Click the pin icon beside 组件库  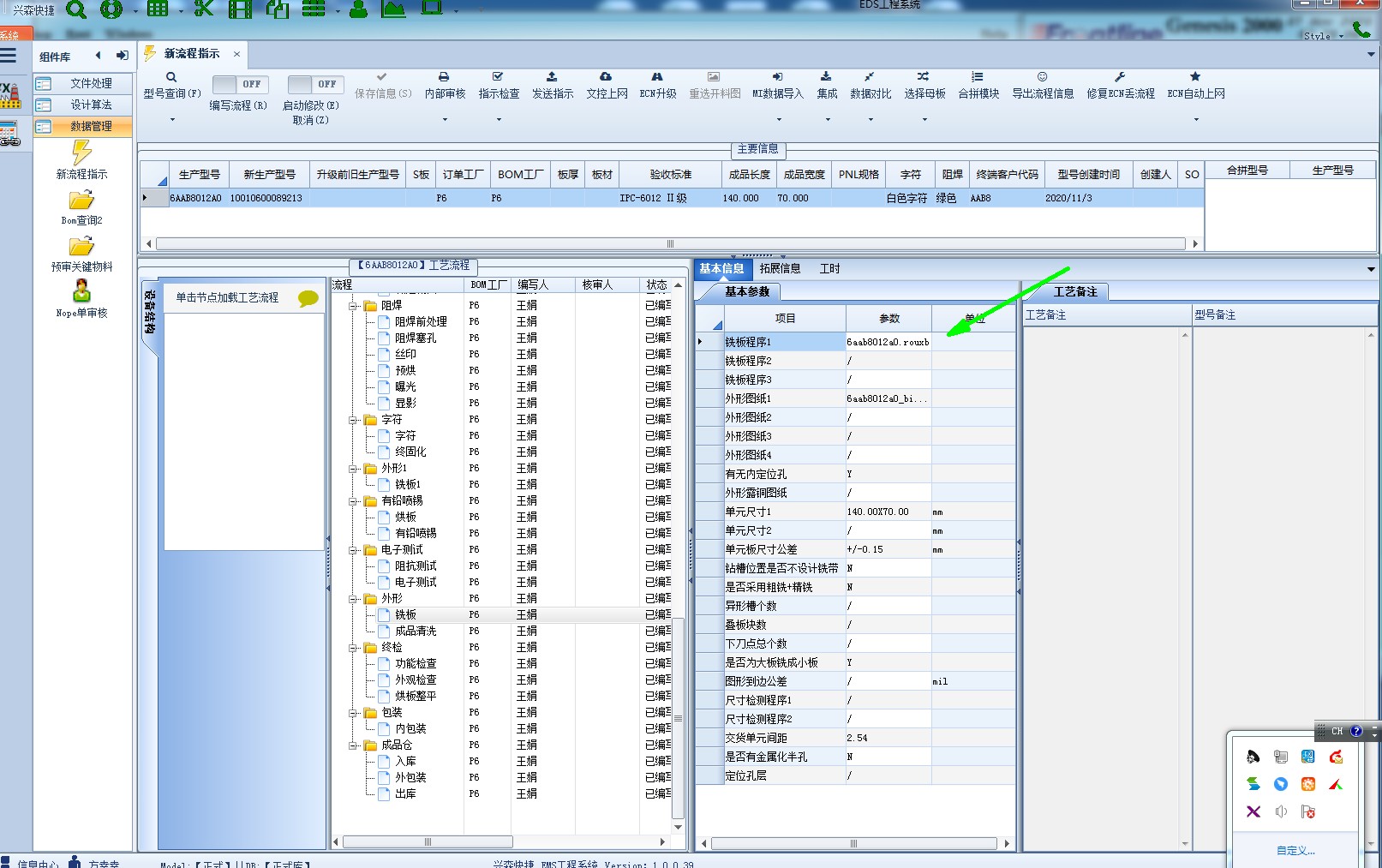tap(123, 56)
